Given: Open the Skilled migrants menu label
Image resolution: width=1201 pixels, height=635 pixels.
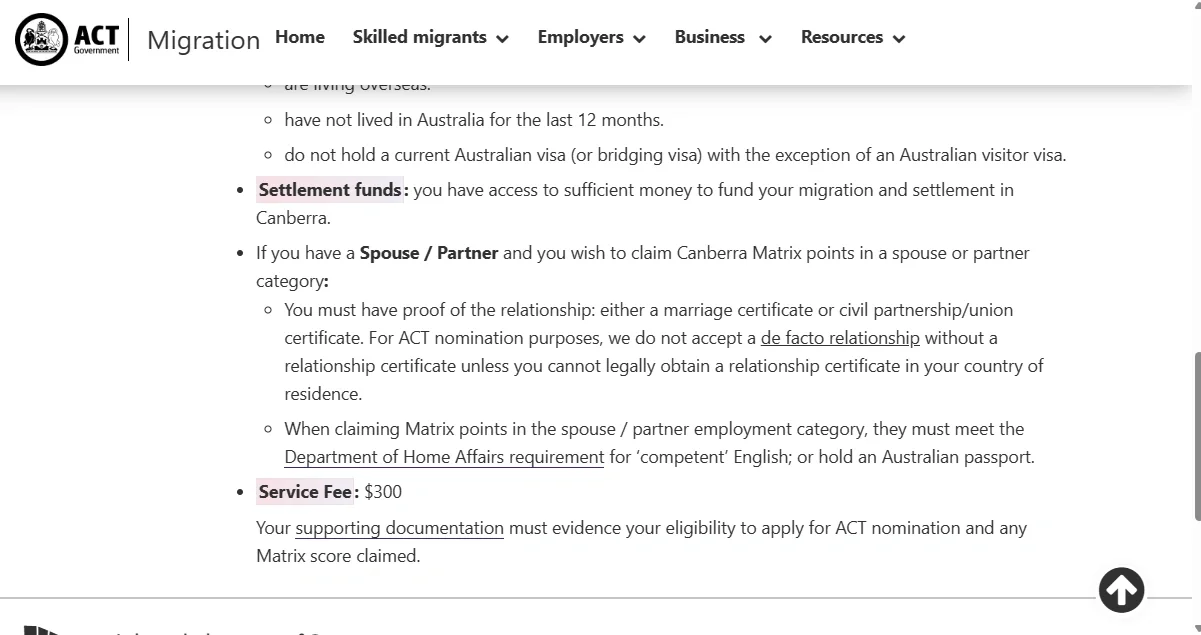Looking at the screenshot, I should click(x=420, y=37).
